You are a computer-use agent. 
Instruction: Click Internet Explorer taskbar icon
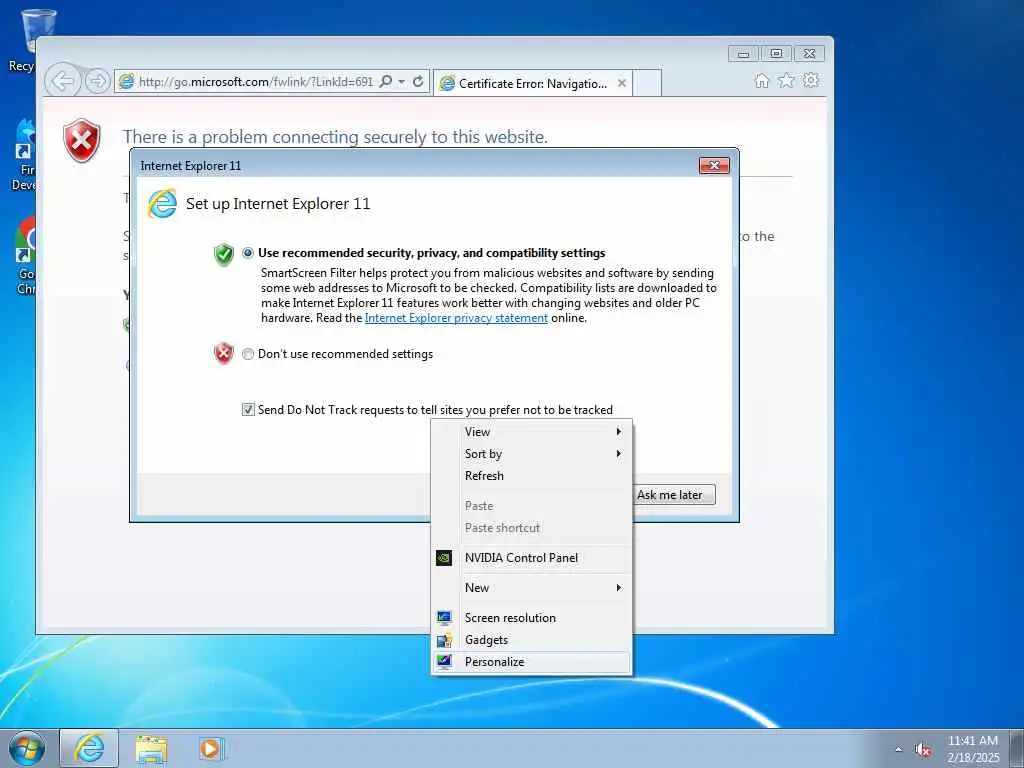click(89, 748)
